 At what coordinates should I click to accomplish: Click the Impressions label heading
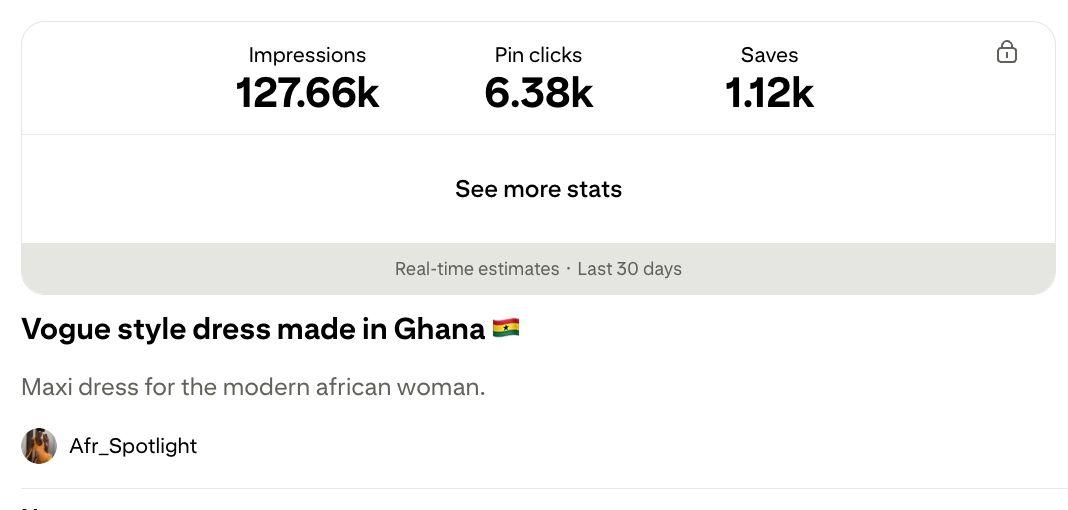point(307,54)
